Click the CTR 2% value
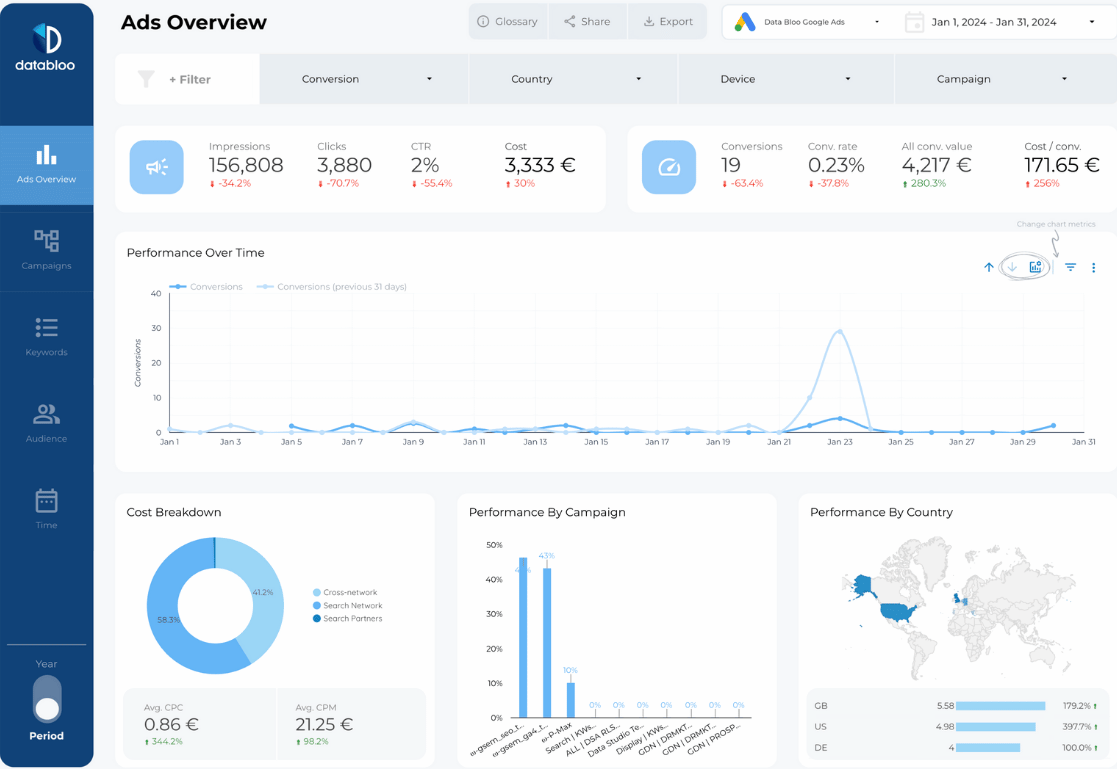This screenshot has width=1117, height=769. click(425, 165)
